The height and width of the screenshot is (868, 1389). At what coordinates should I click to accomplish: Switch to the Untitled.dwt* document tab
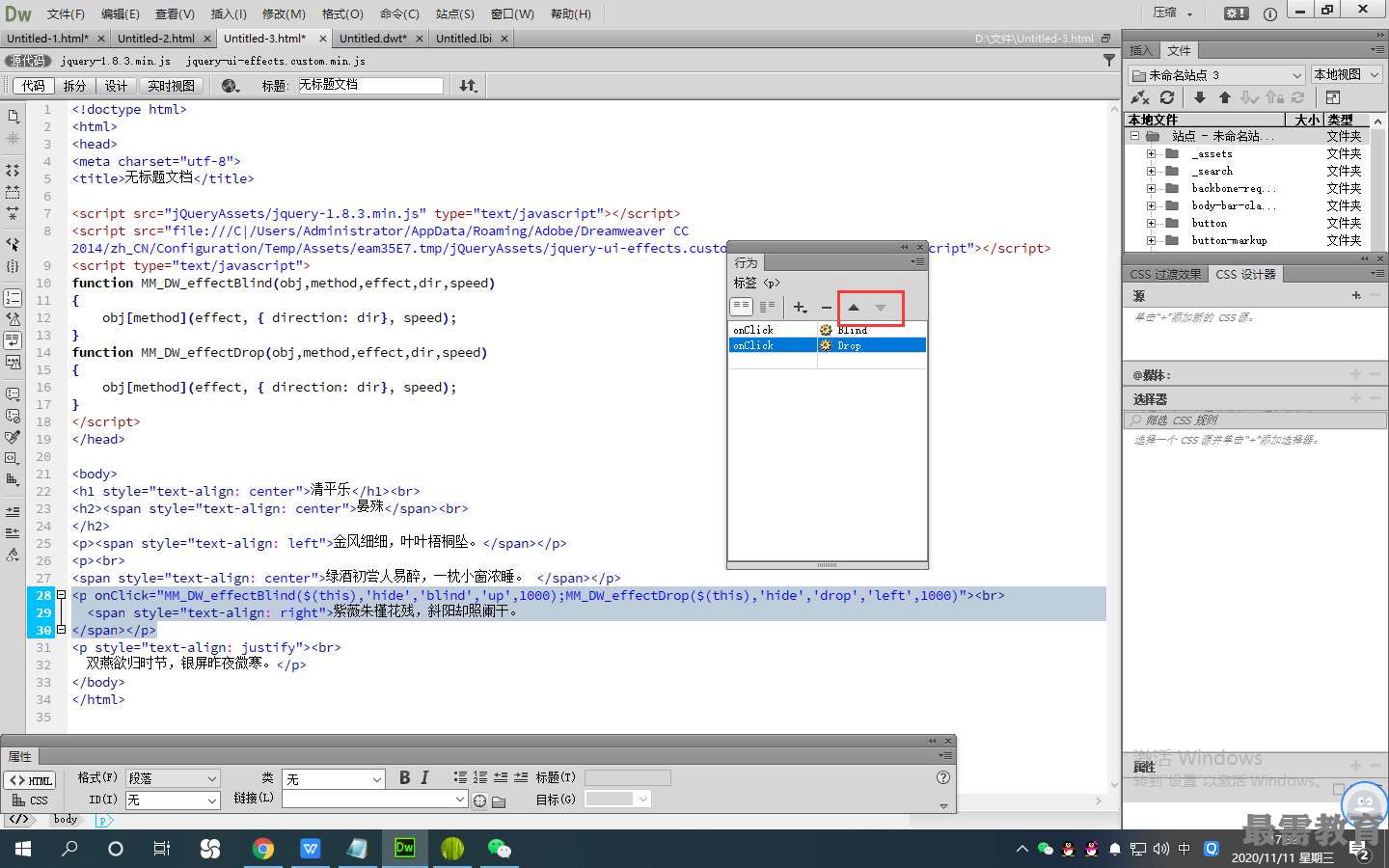373,39
